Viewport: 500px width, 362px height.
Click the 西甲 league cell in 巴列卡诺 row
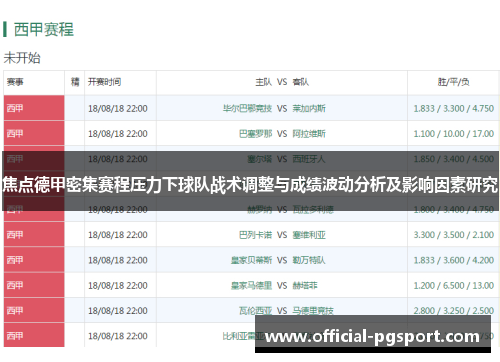click(34, 235)
